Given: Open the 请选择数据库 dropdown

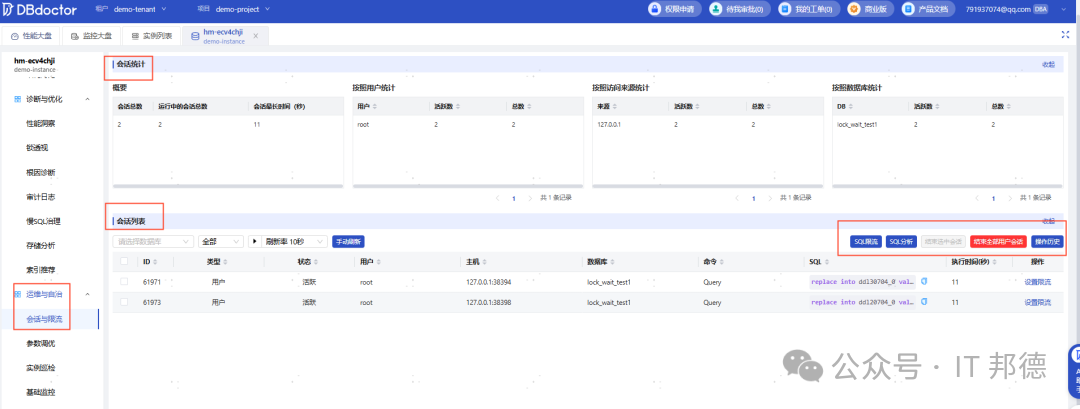Looking at the screenshot, I should (152, 242).
